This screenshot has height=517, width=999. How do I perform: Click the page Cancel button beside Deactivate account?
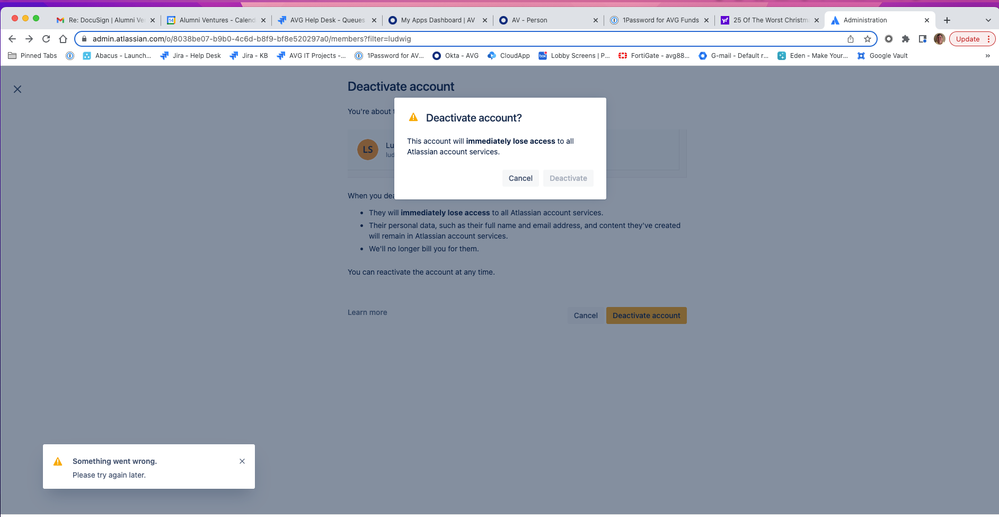(586, 316)
